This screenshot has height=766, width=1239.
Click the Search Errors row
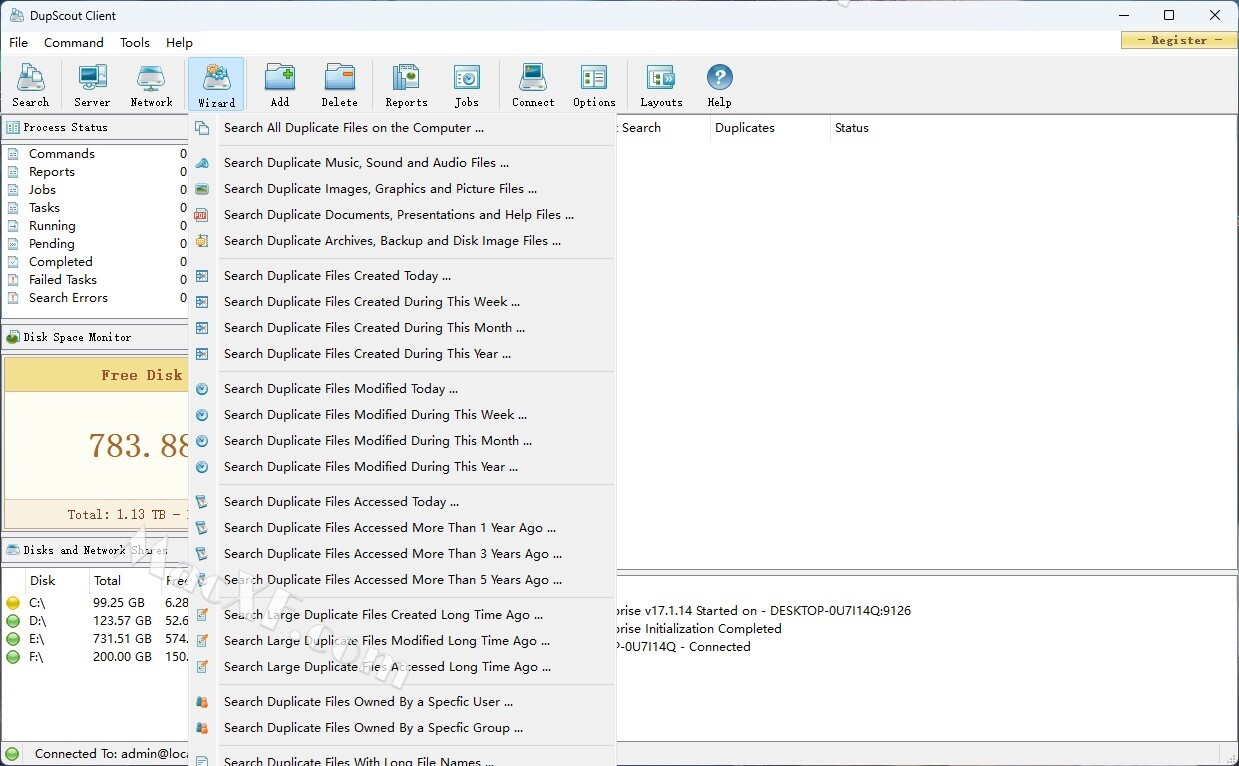click(x=96, y=298)
